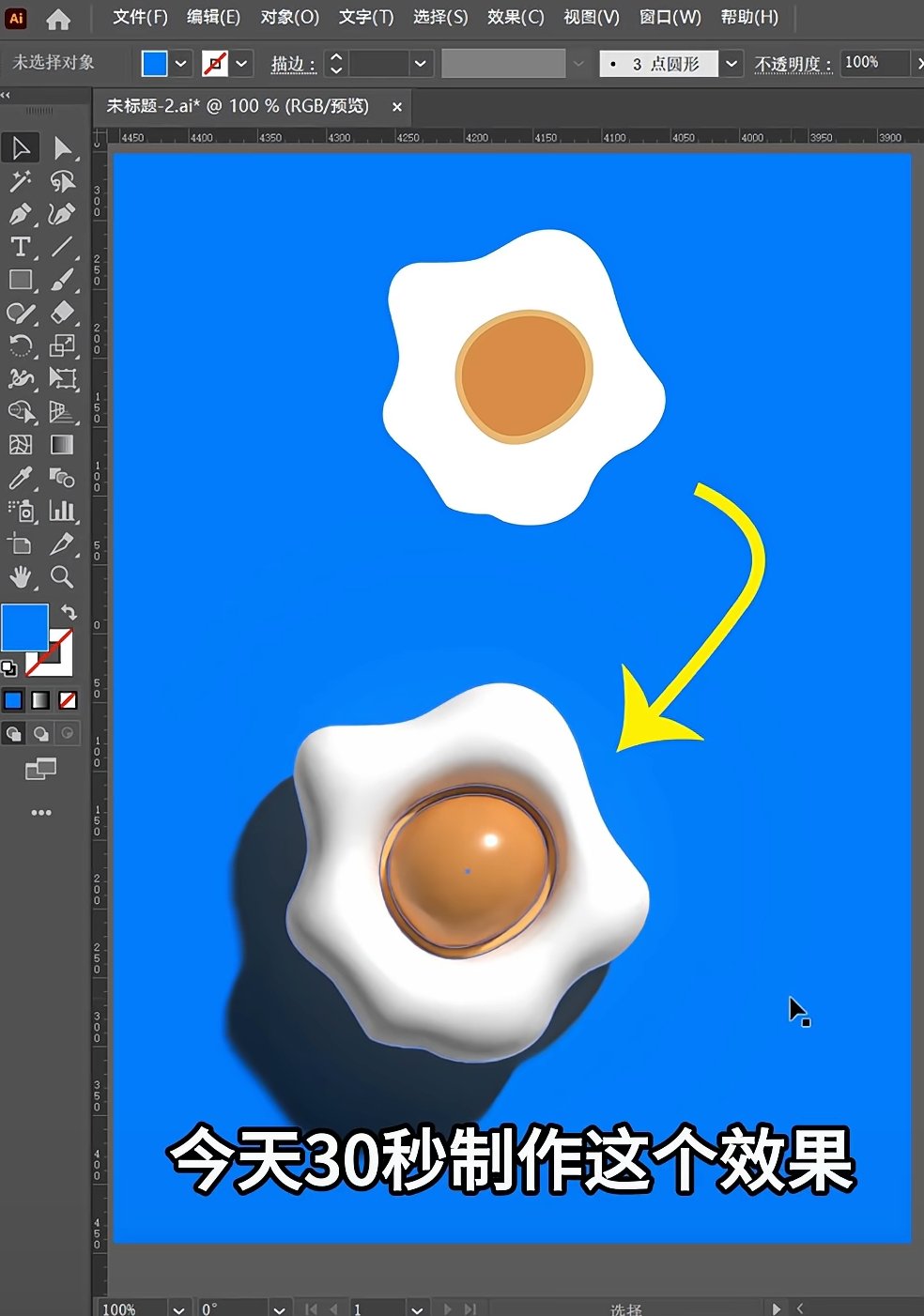924x1316 pixels.
Task: Pick the Pen tool
Action: [x=20, y=214]
